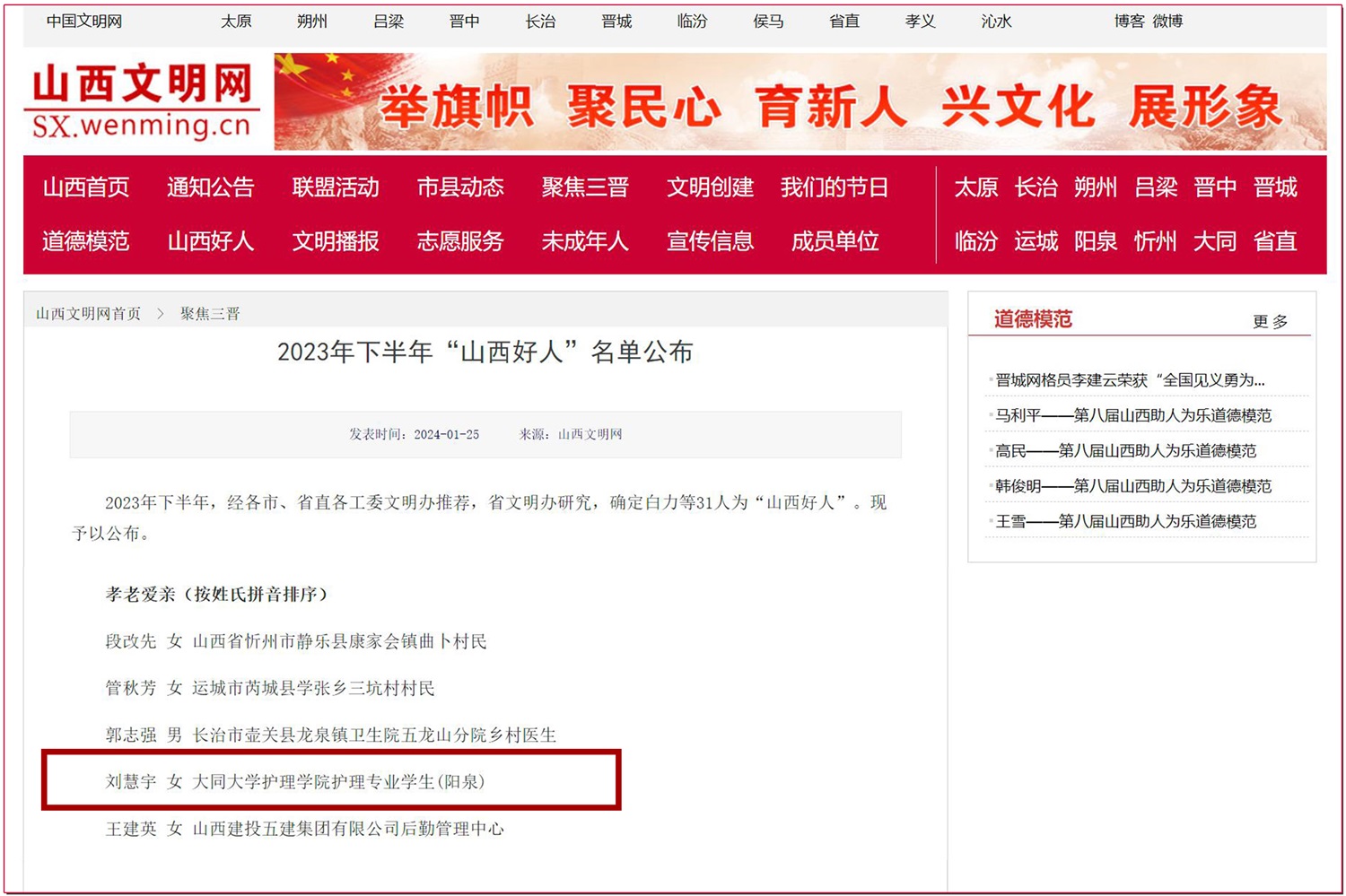The width and height of the screenshot is (1346, 896).
Task: Open 山西首页 in the navigation bar
Action: pyautogui.click(x=86, y=187)
